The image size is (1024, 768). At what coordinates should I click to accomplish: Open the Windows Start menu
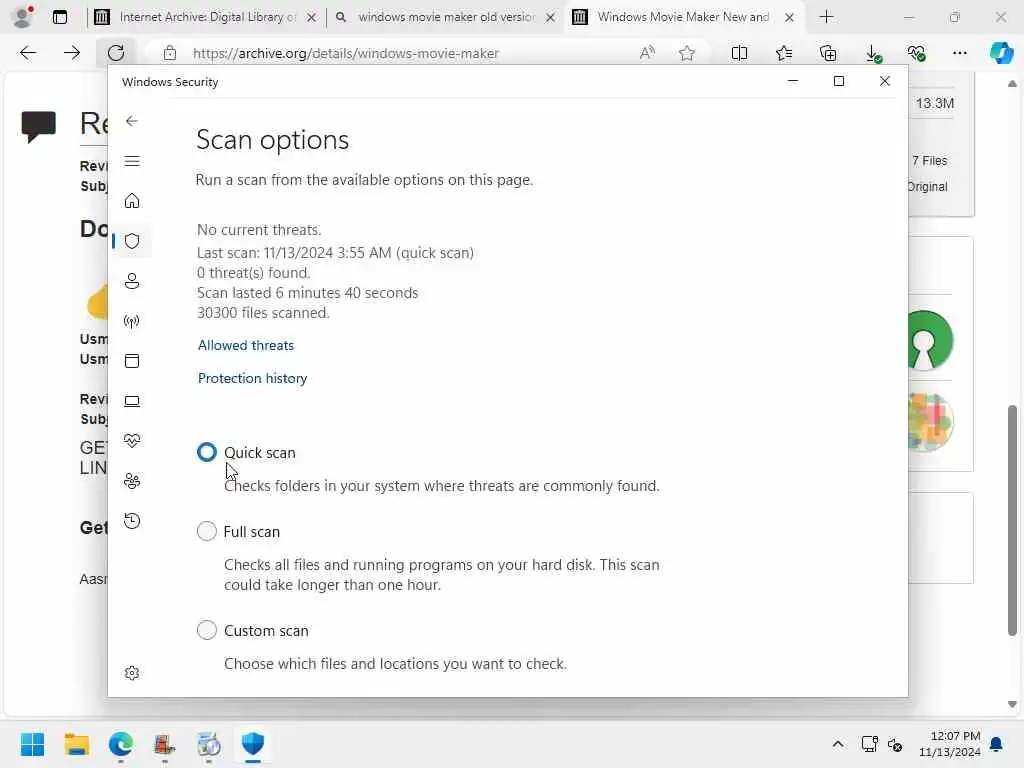[32, 744]
